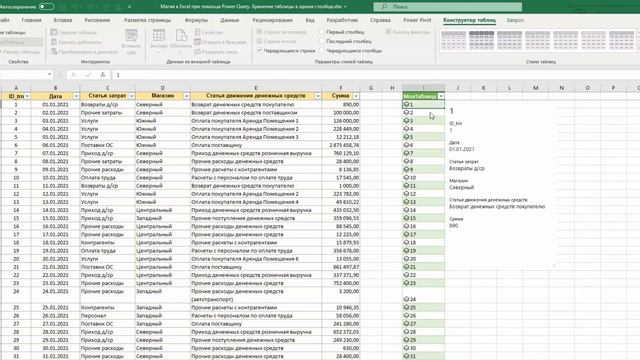Uncheck Чередующиеся строки checkbox
The height and width of the screenshot is (360, 640).
[x=259, y=51]
